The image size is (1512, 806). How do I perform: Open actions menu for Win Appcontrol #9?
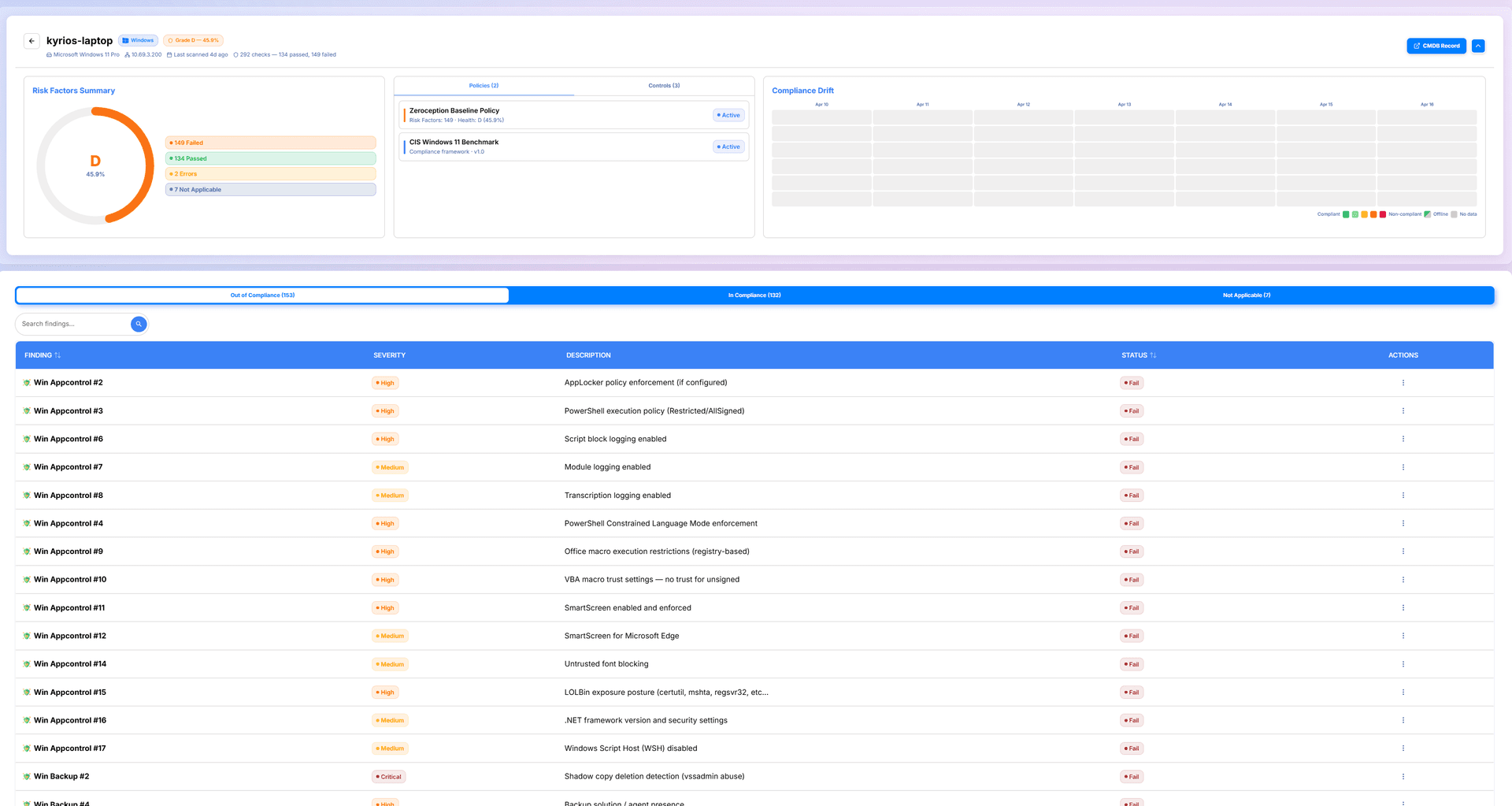[1403, 552]
